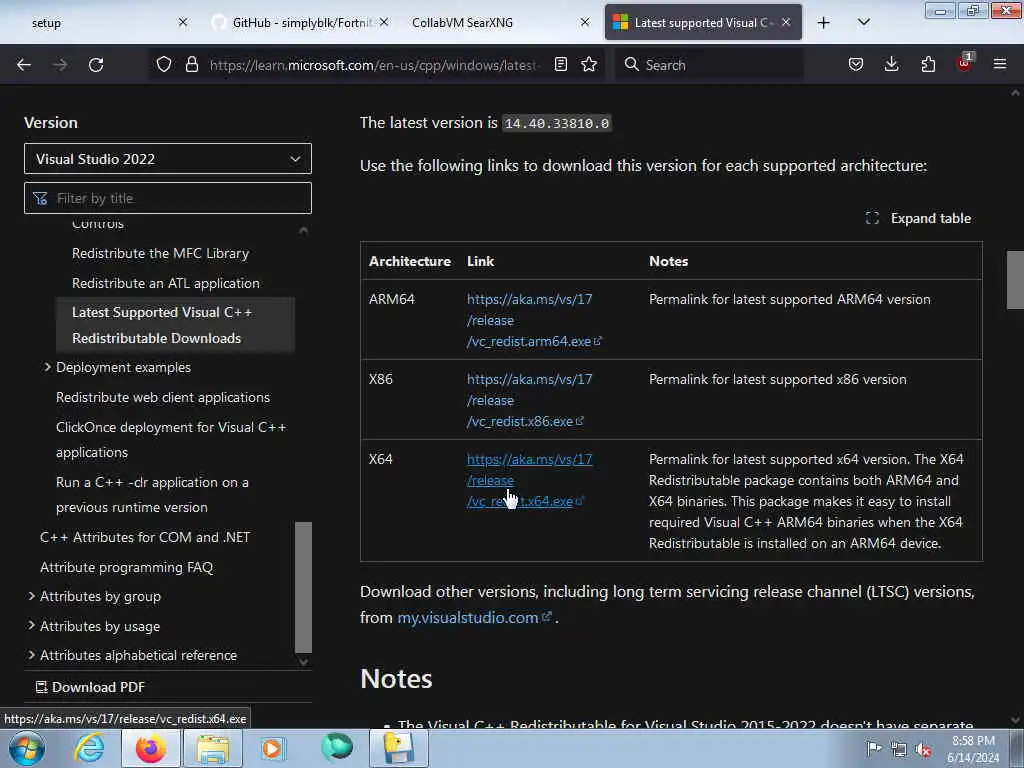Click the muted volume tray icon
1024x768 pixels.
tap(923, 750)
